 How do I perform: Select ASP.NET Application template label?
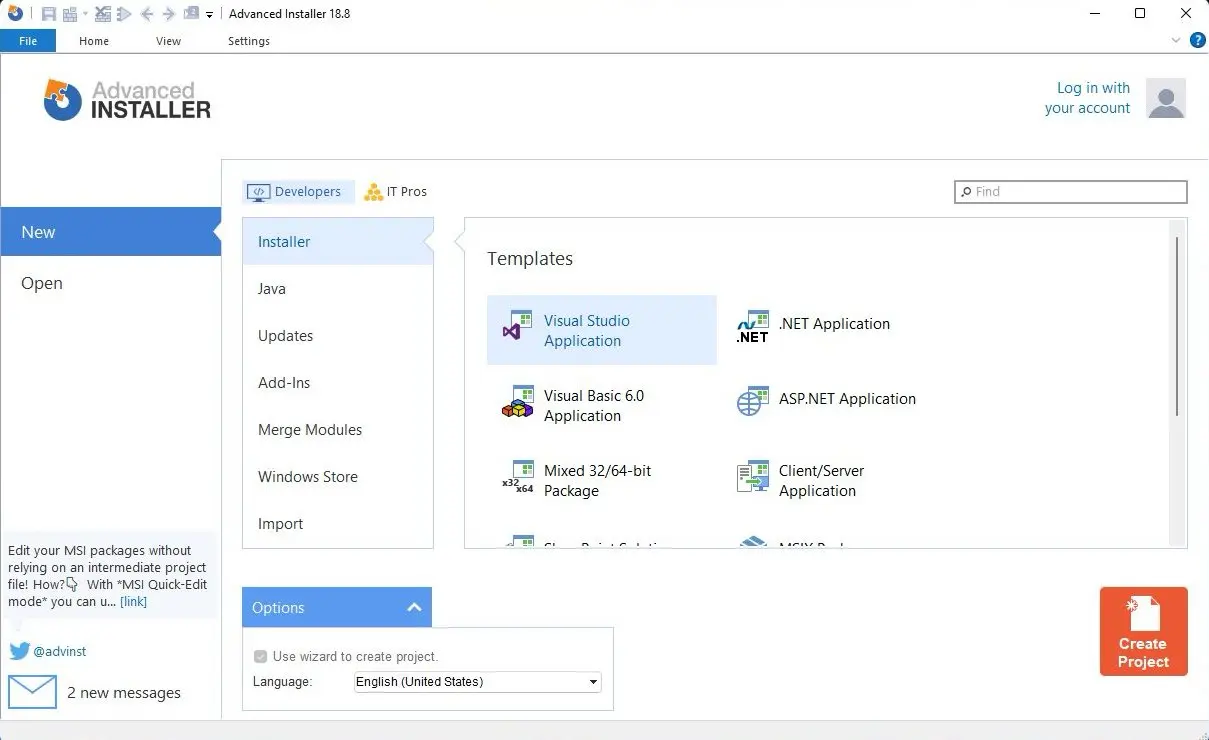pos(847,399)
